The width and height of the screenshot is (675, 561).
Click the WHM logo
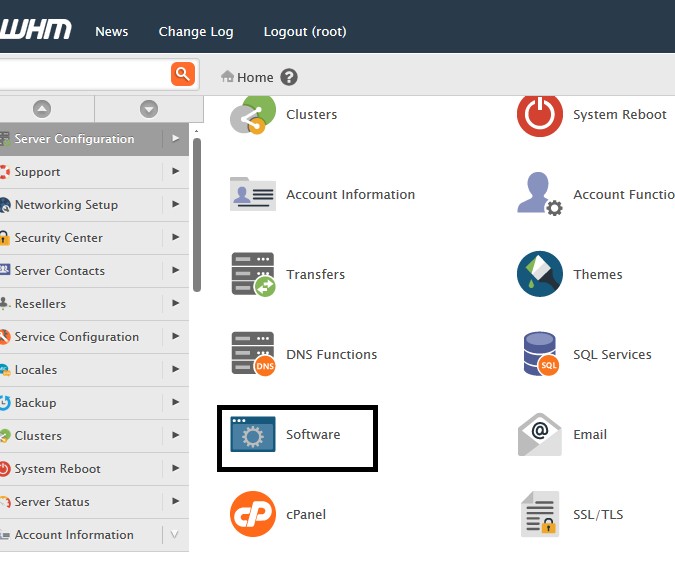pyautogui.click(x=36, y=30)
